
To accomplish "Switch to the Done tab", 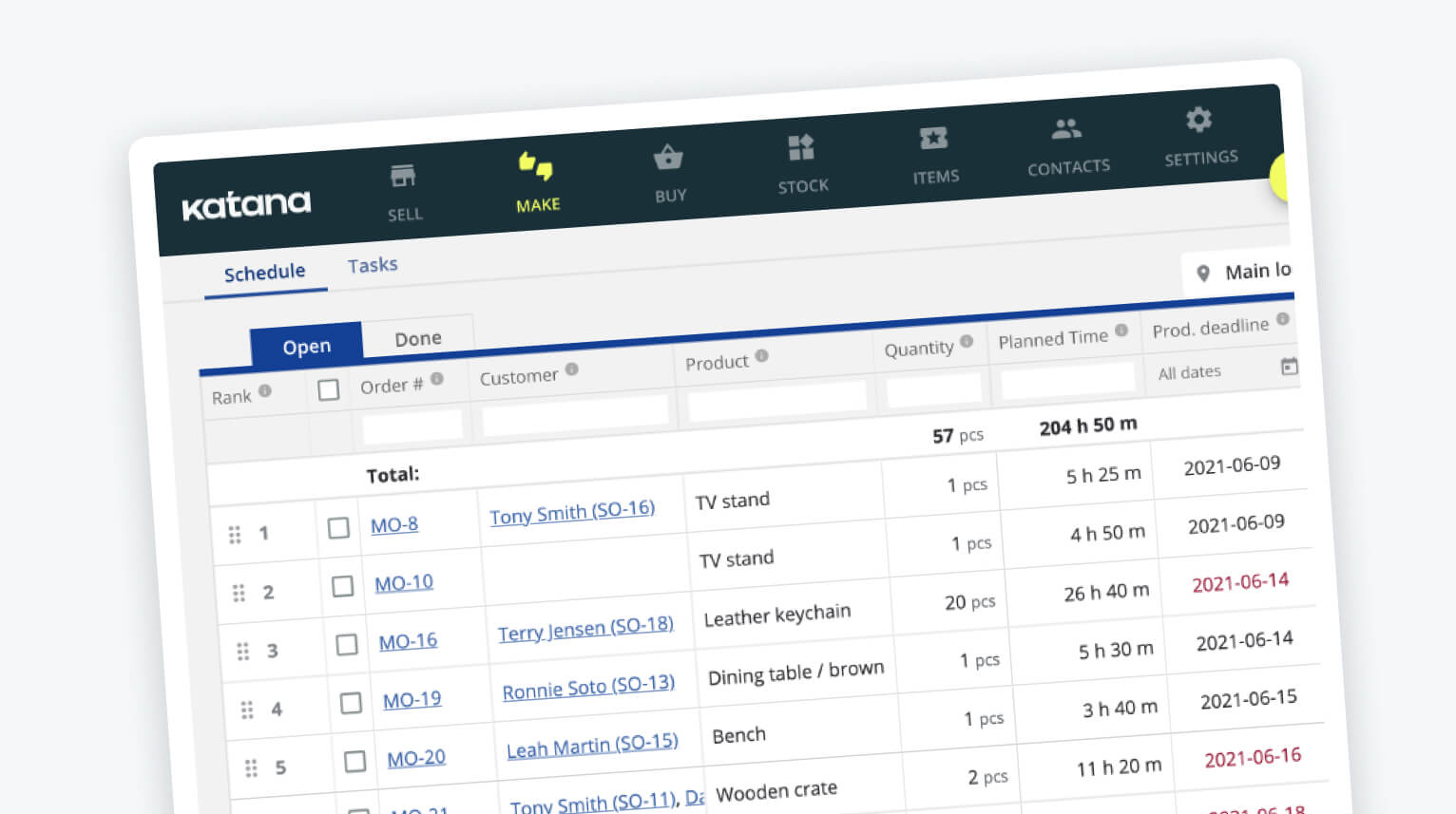I will [418, 338].
